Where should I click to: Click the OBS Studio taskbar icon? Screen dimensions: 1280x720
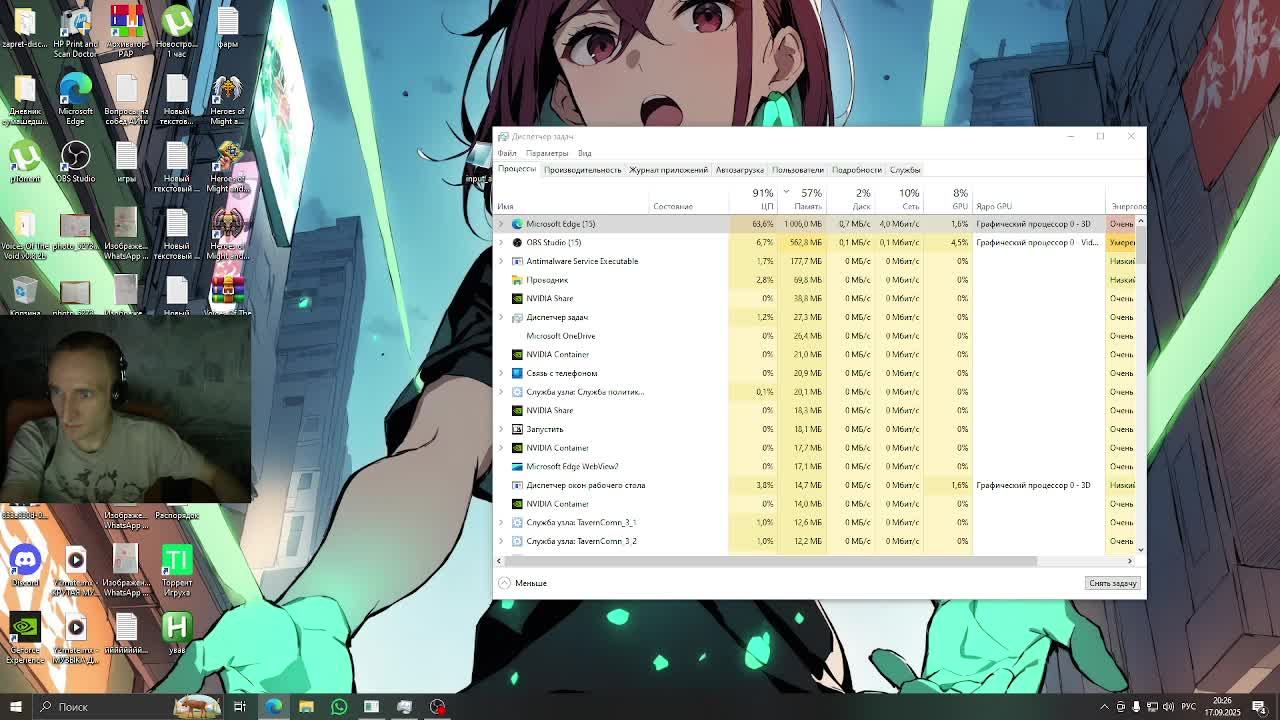pyautogui.click(x=437, y=707)
